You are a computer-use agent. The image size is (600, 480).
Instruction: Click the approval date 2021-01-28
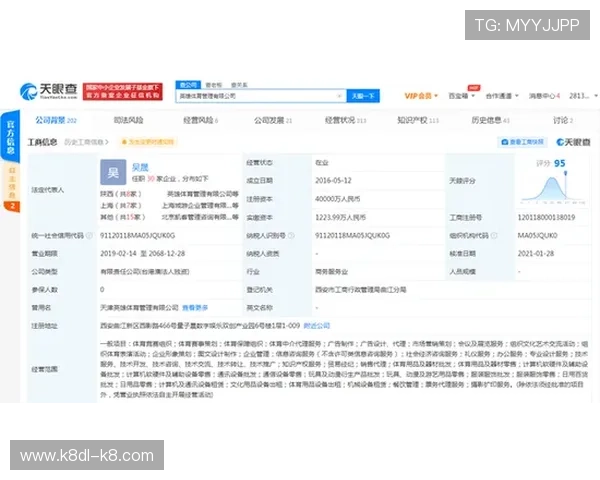(x=536, y=253)
